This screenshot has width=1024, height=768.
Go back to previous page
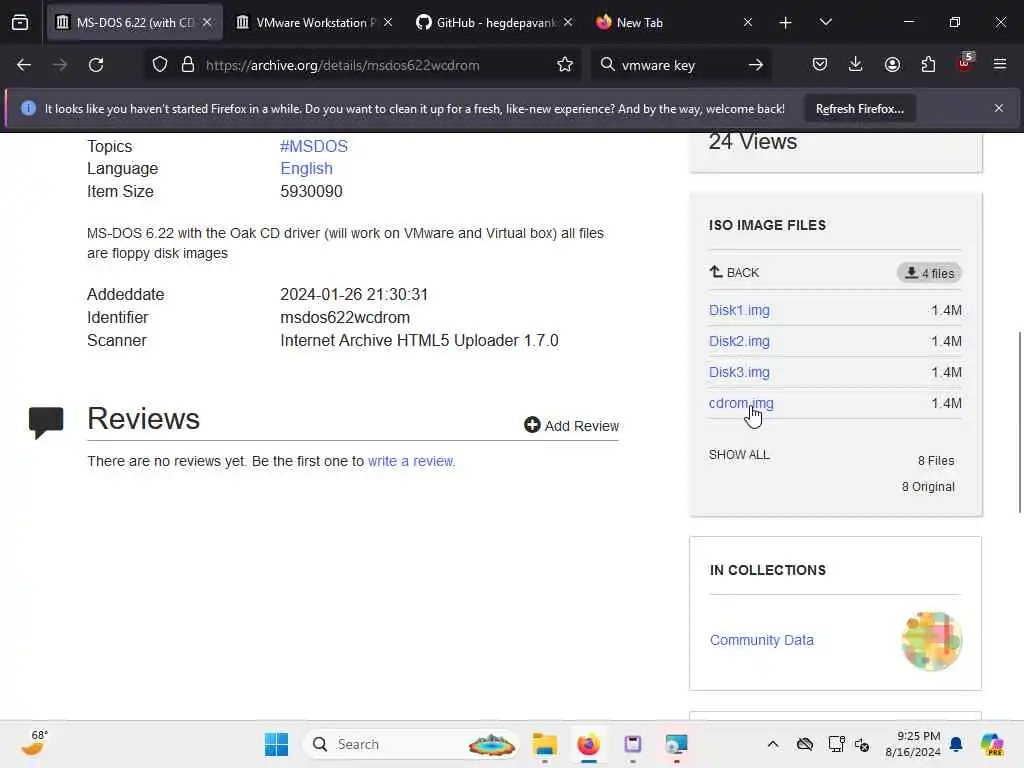point(24,65)
